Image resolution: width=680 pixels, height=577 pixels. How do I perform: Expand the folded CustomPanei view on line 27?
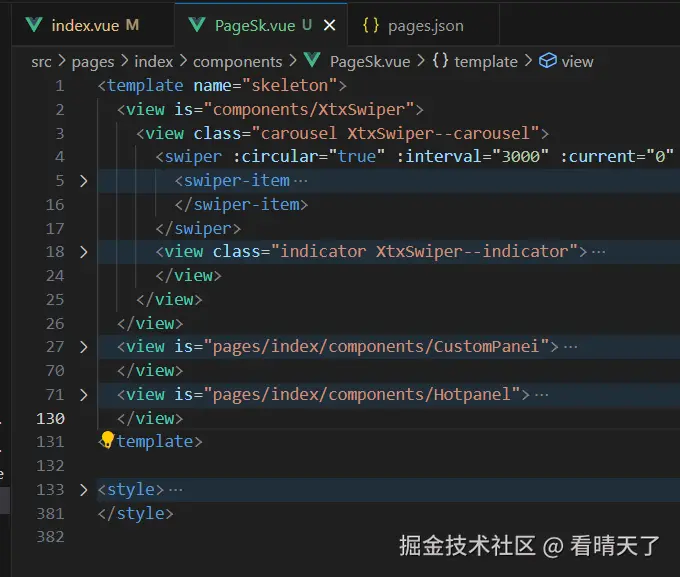[x=84, y=347]
